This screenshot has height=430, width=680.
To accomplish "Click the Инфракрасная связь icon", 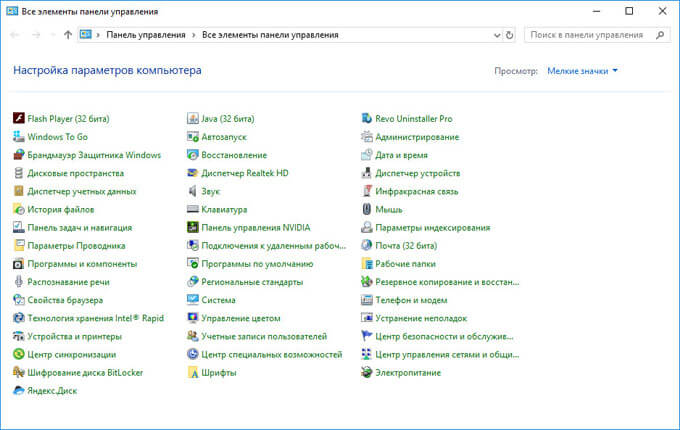I will (366, 191).
